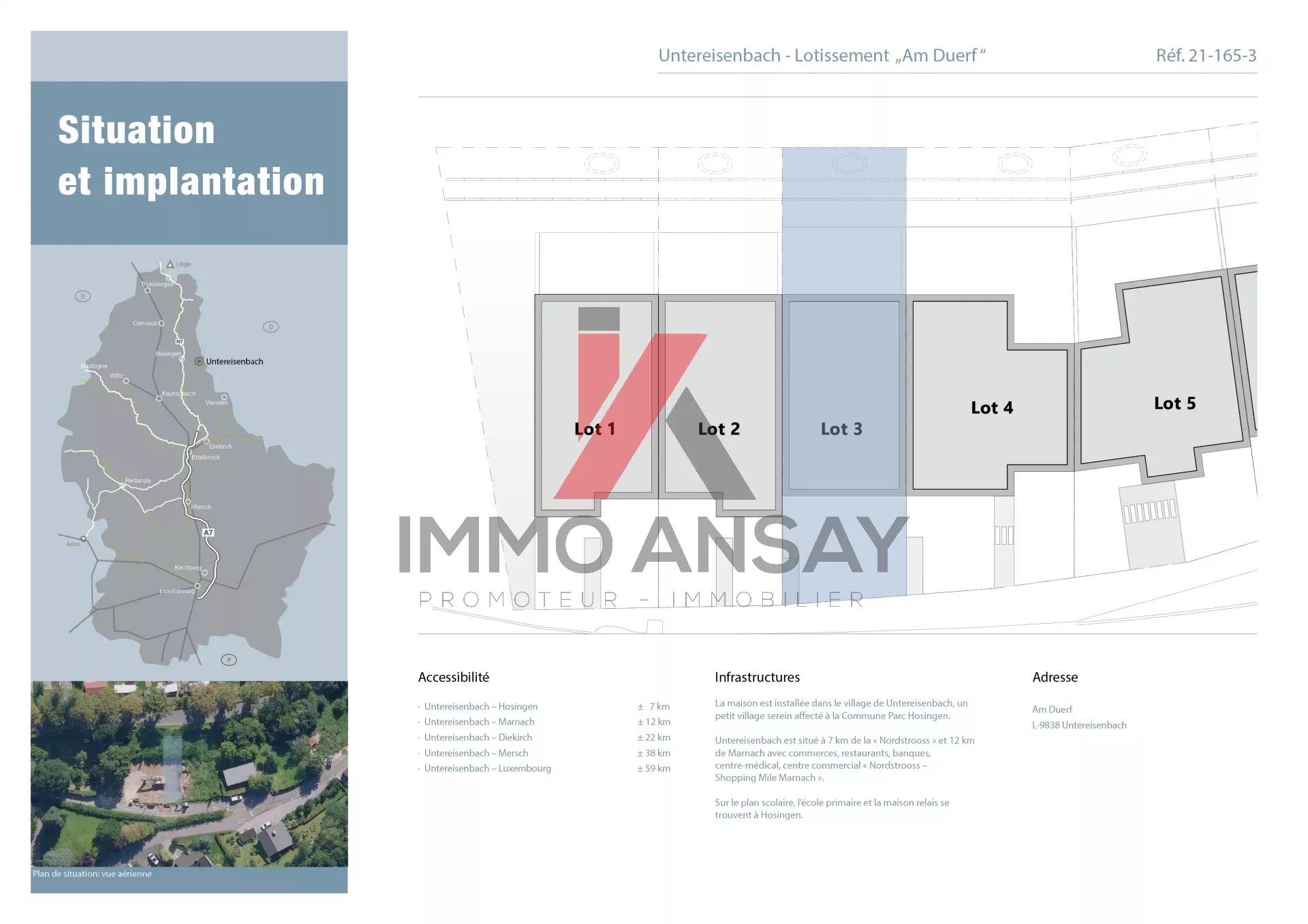The height and width of the screenshot is (924, 1308).
Task: Click the A7 motorway badge on map
Action: [x=208, y=532]
